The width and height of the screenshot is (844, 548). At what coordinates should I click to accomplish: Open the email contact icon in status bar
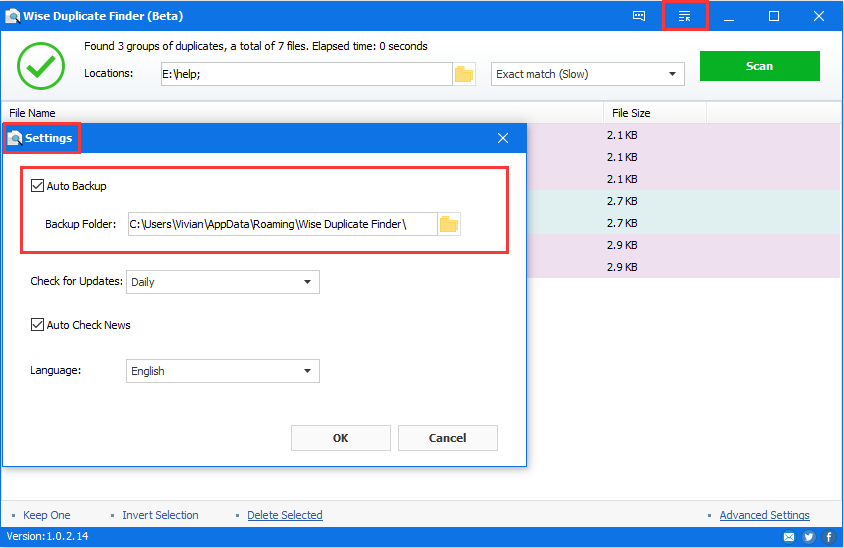(789, 537)
